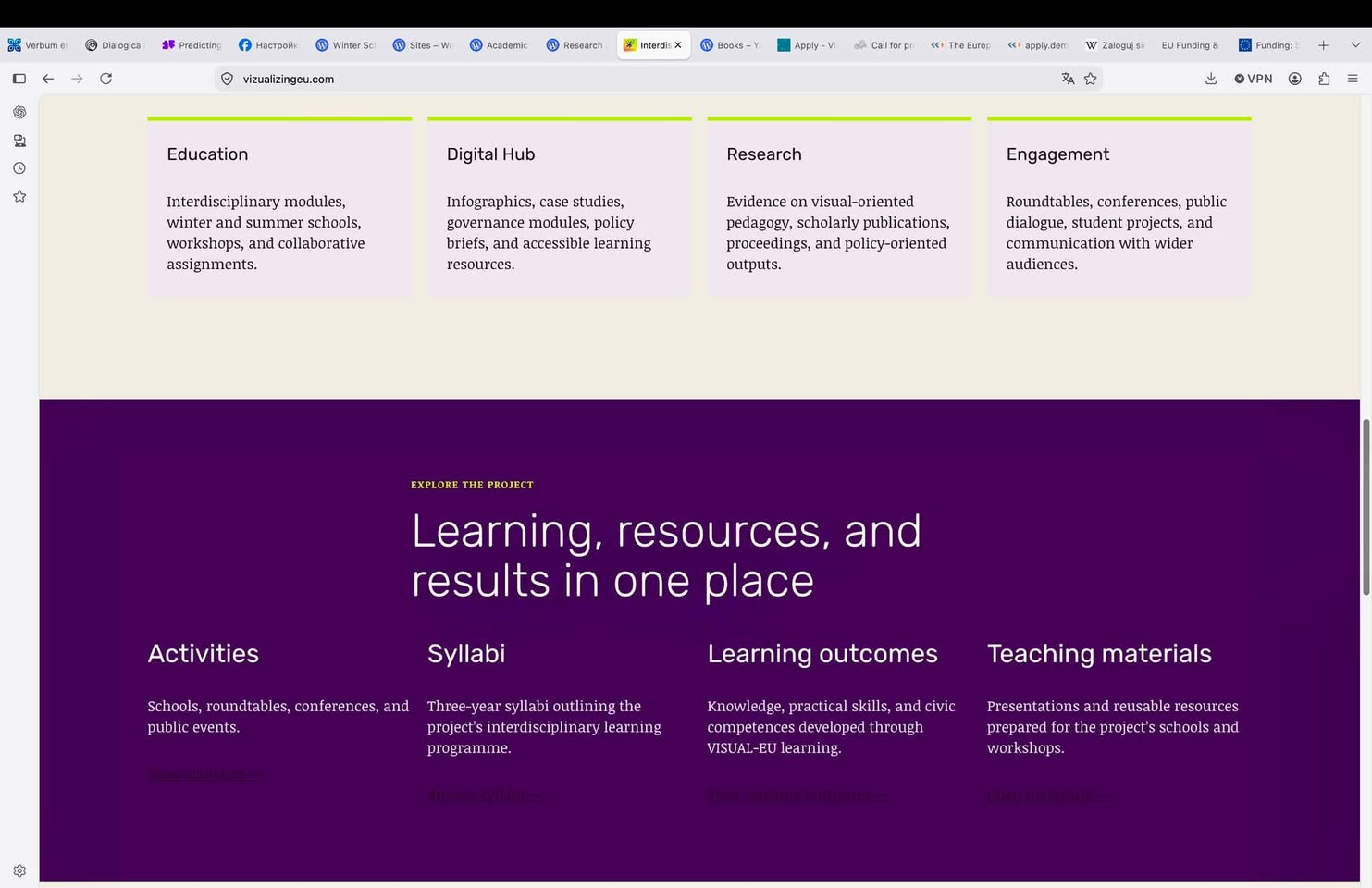Switch to the Zaloguj tab
The width and height of the screenshot is (1372, 888).
pyautogui.click(x=1115, y=44)
